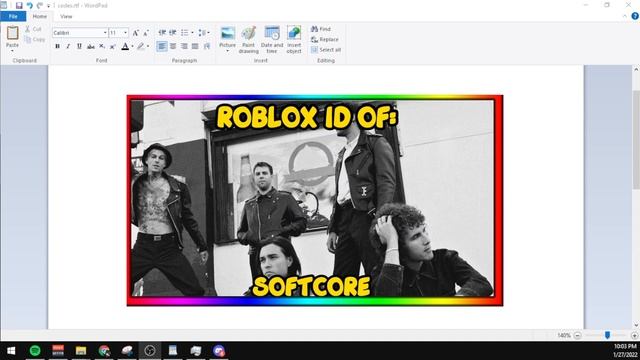This screenshot has width=640, height=360.
Task: Click the Shrink font icon
Action: pos(146,33)
